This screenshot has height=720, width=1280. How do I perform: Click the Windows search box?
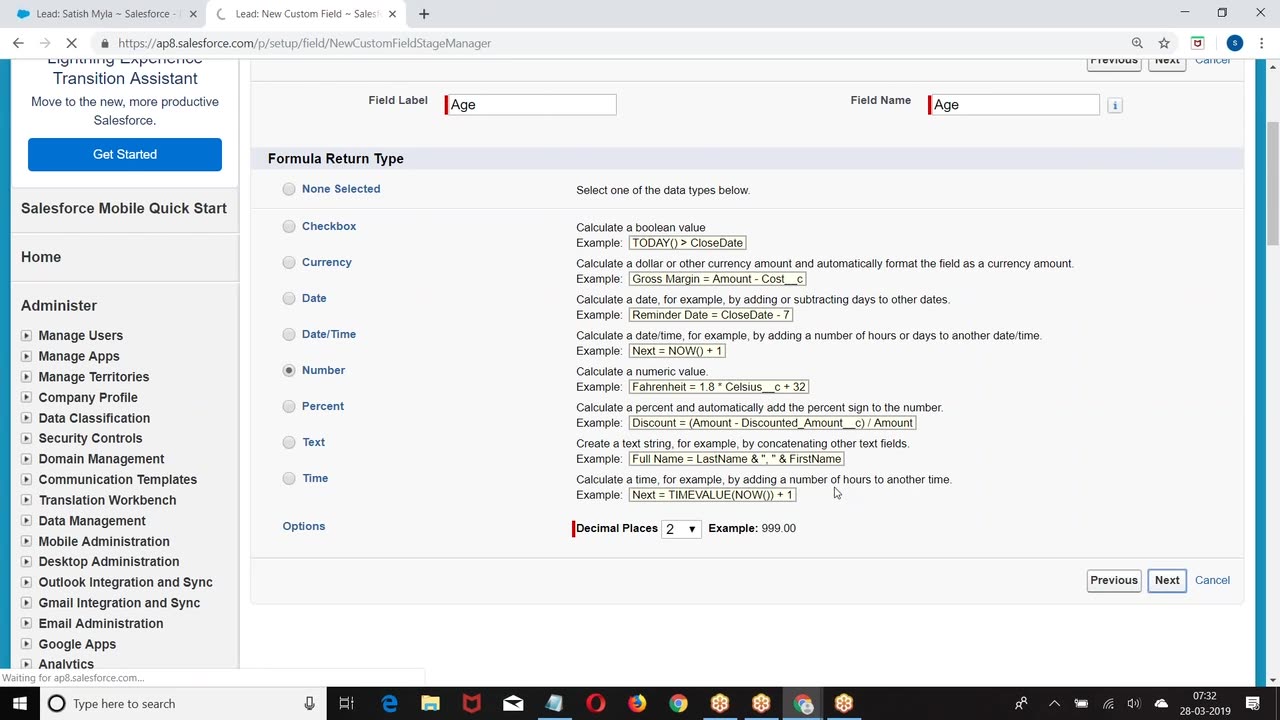pyautogui.click(x=180, y=703)
